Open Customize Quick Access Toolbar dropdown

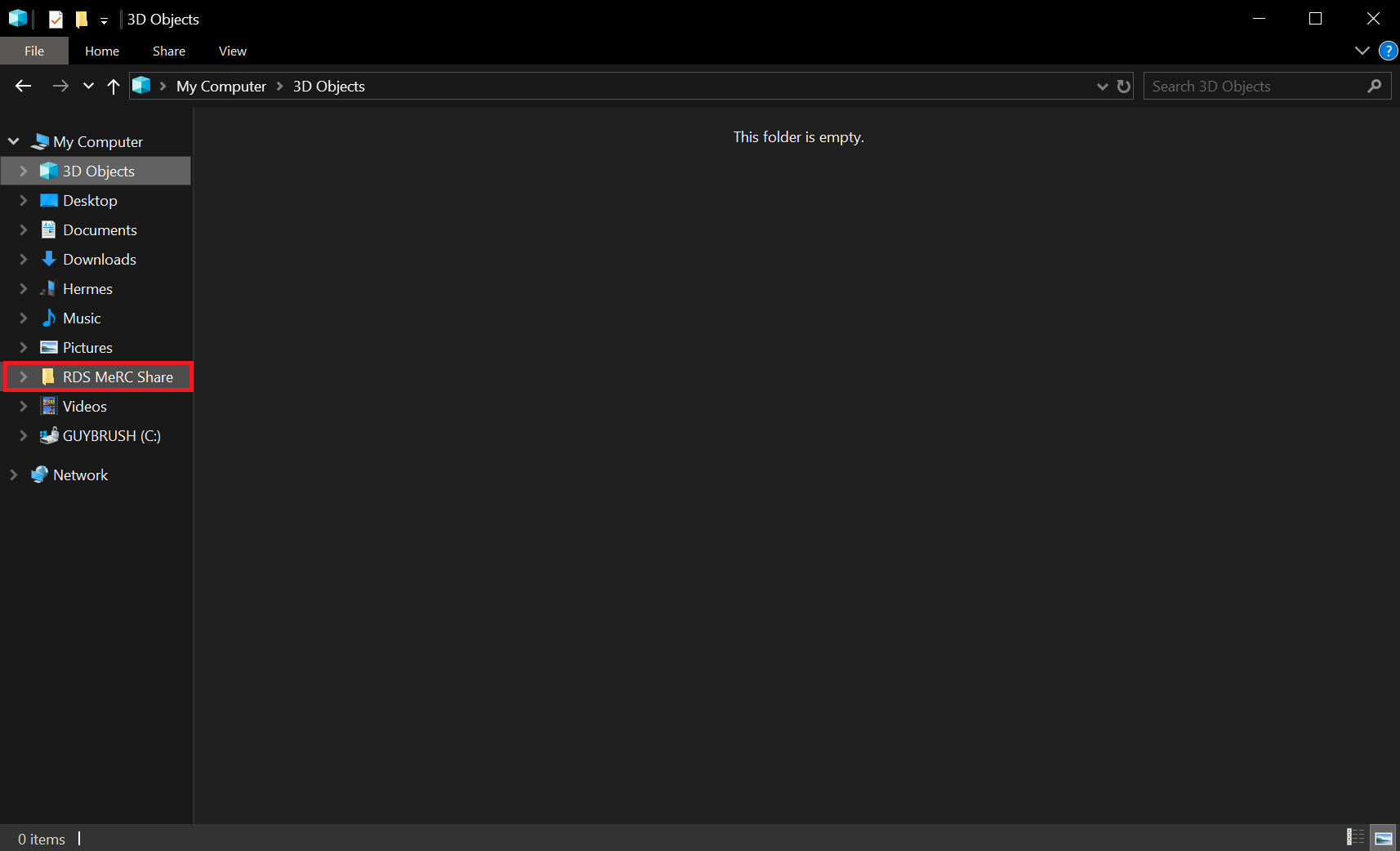point(104,20)
